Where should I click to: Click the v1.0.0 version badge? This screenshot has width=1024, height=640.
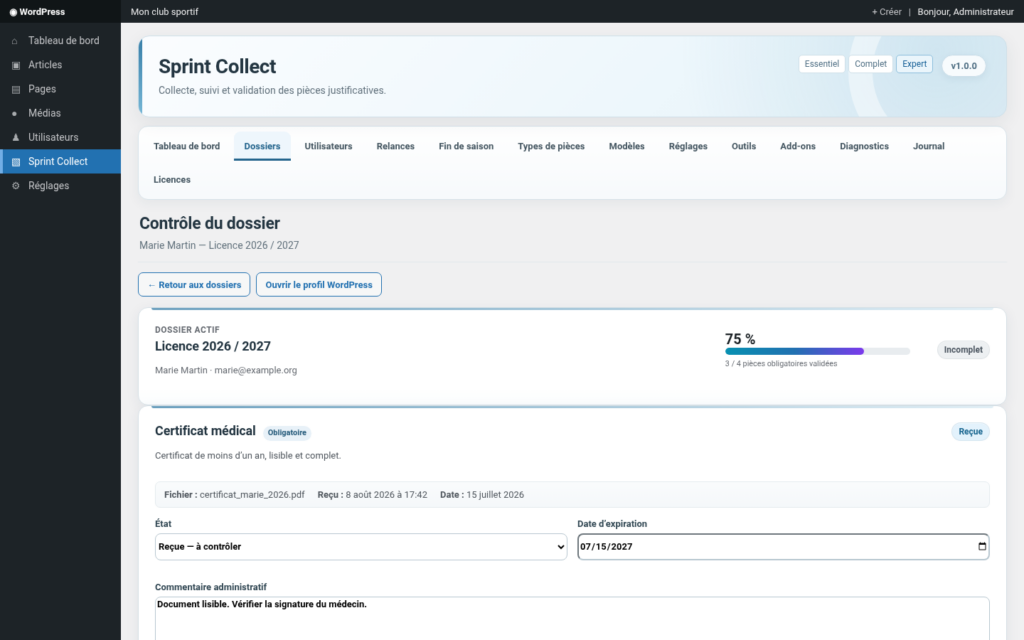(x=964, y=66)
